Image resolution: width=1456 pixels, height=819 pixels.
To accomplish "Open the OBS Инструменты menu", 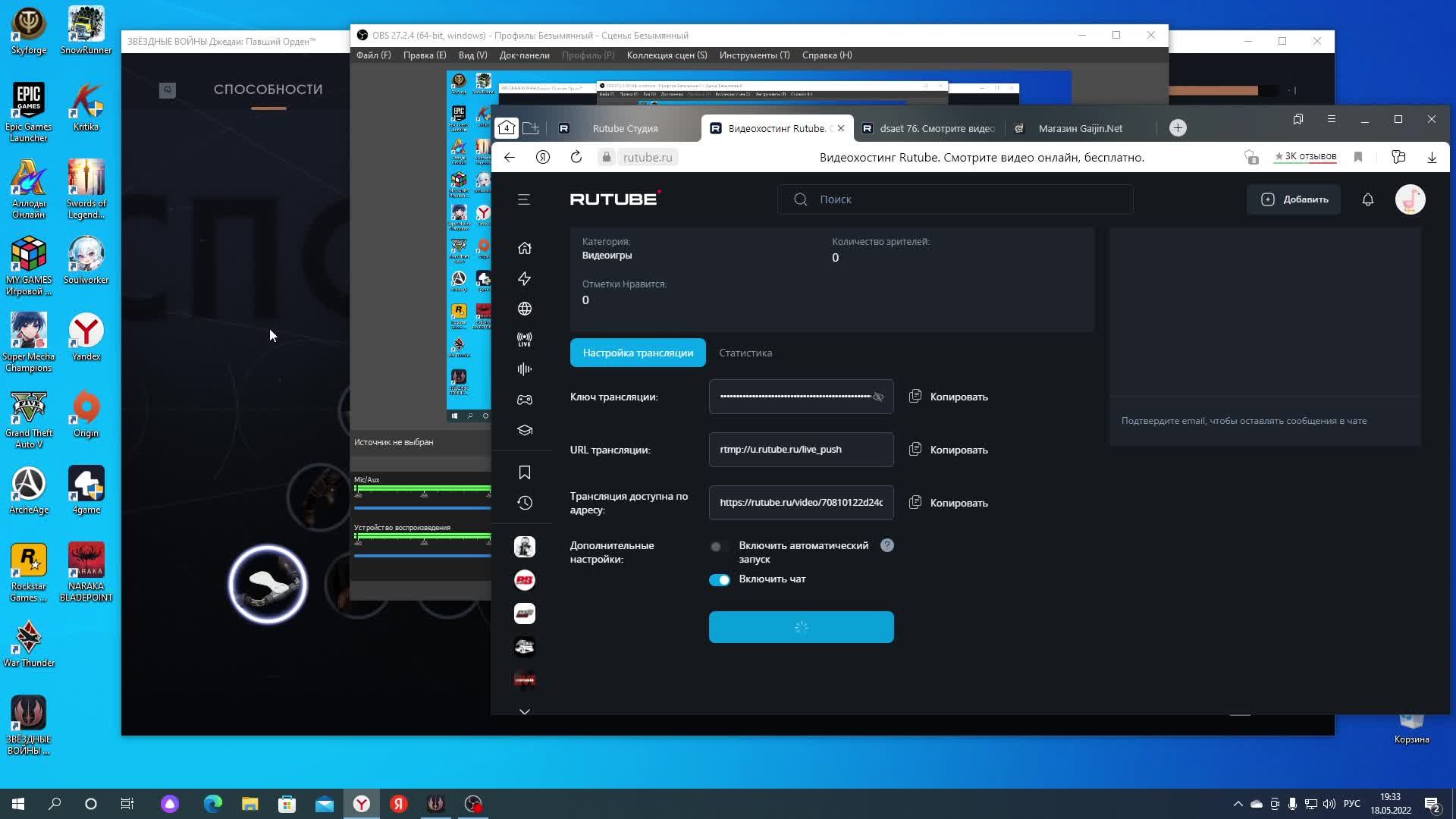I will (x=754, y=55).
